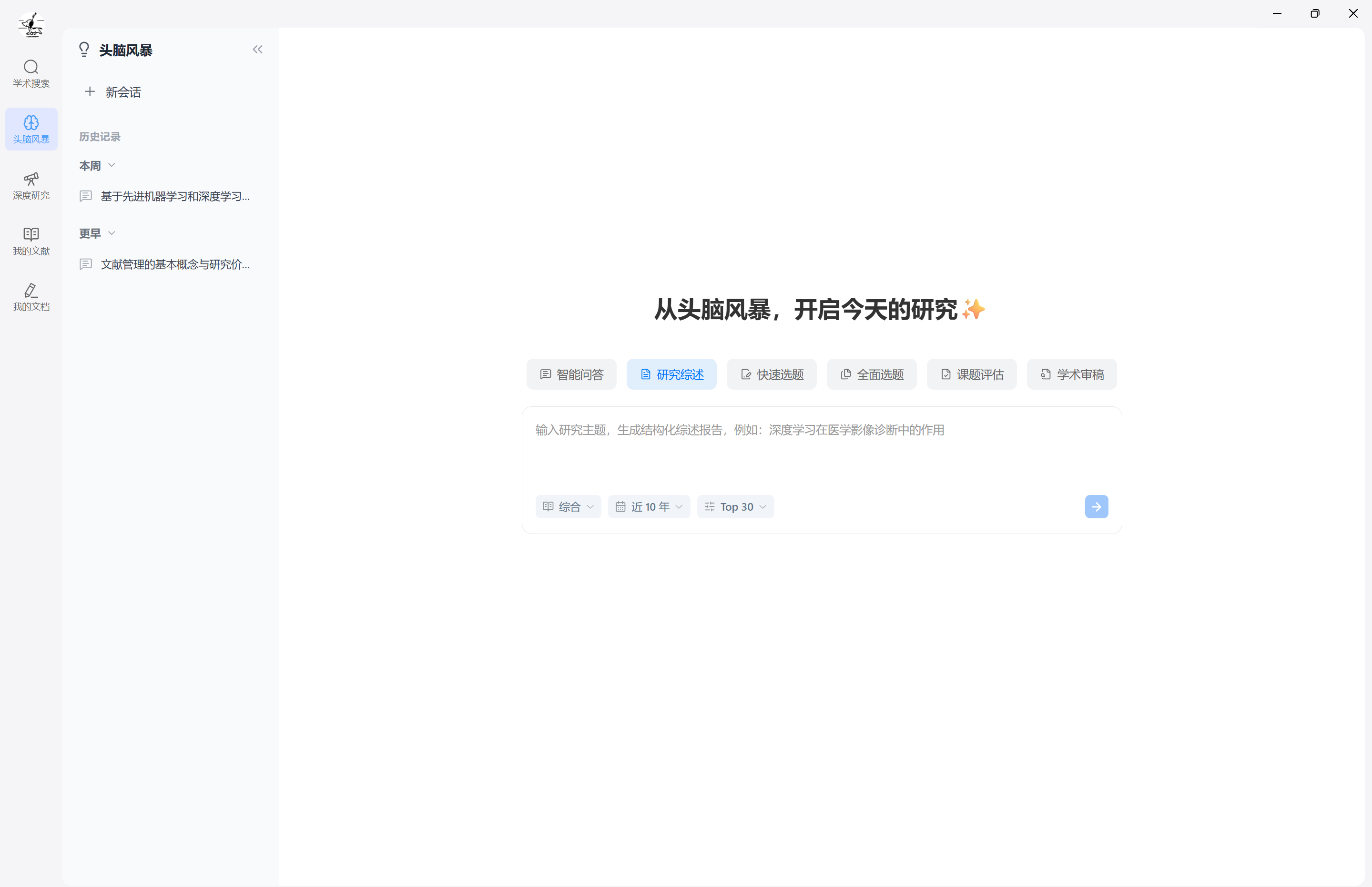Screen dimensions: 1372x887
Task: Switch to the 智能问答 mode tab
Action: [570, 374]
